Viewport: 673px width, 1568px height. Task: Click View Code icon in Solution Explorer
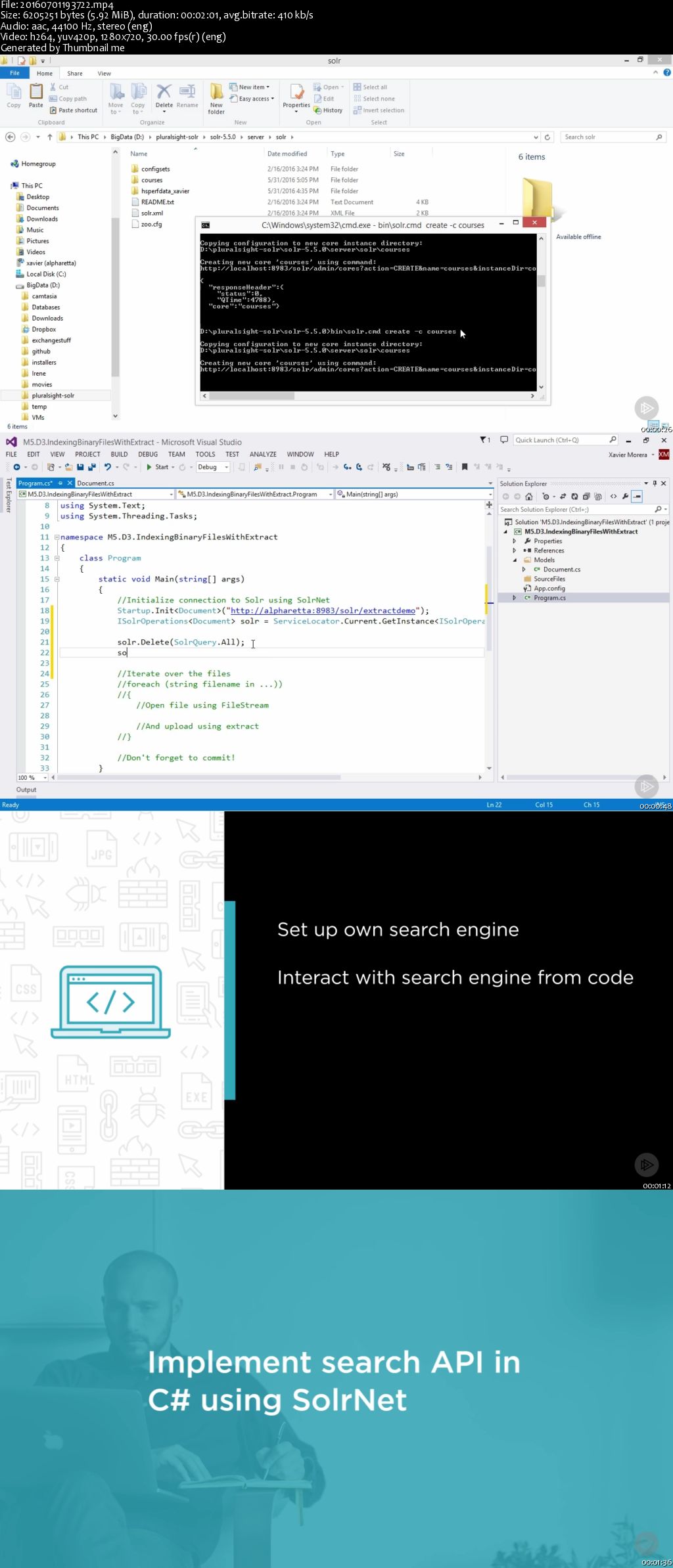[x=613, y=497]
